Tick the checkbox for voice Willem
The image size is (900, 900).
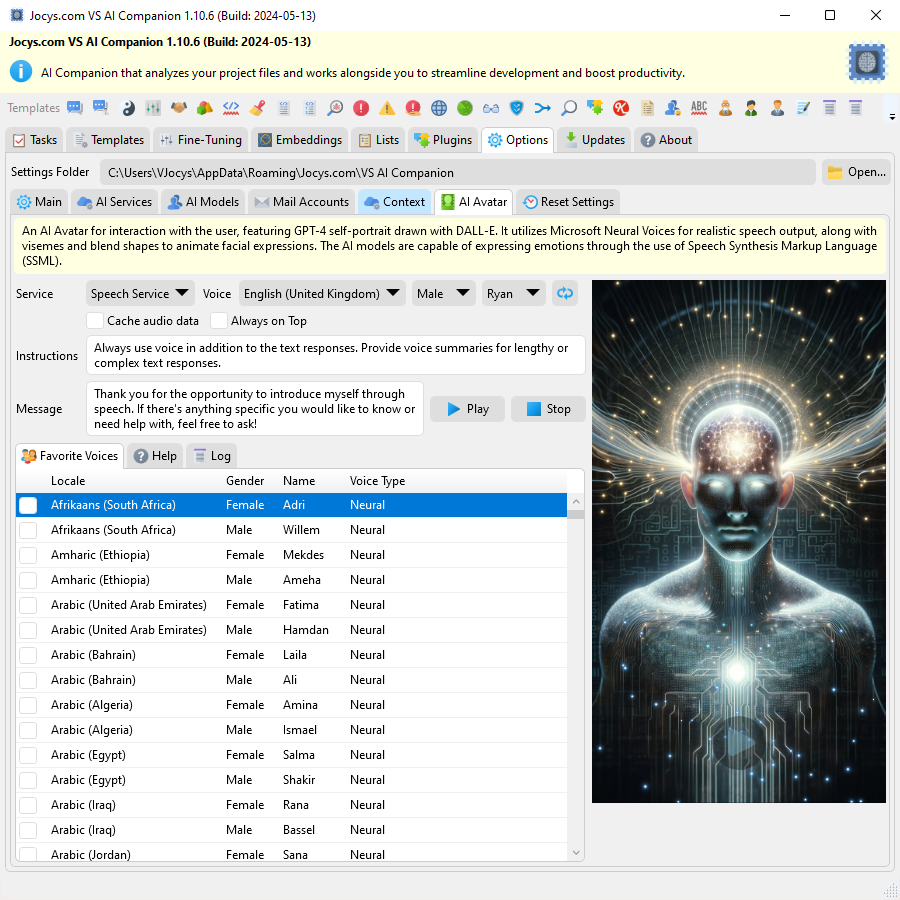click(27, 530)
